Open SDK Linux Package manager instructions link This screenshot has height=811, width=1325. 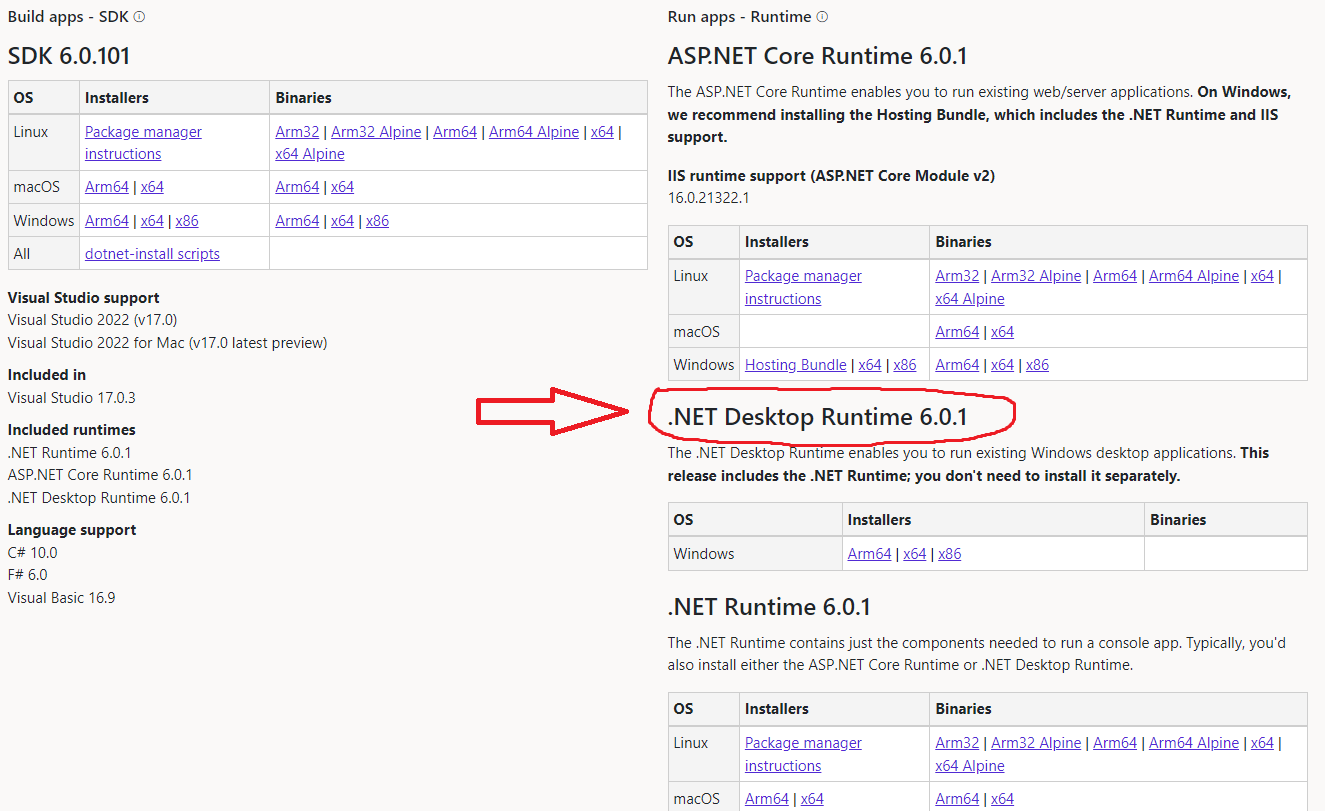(143, 143)
